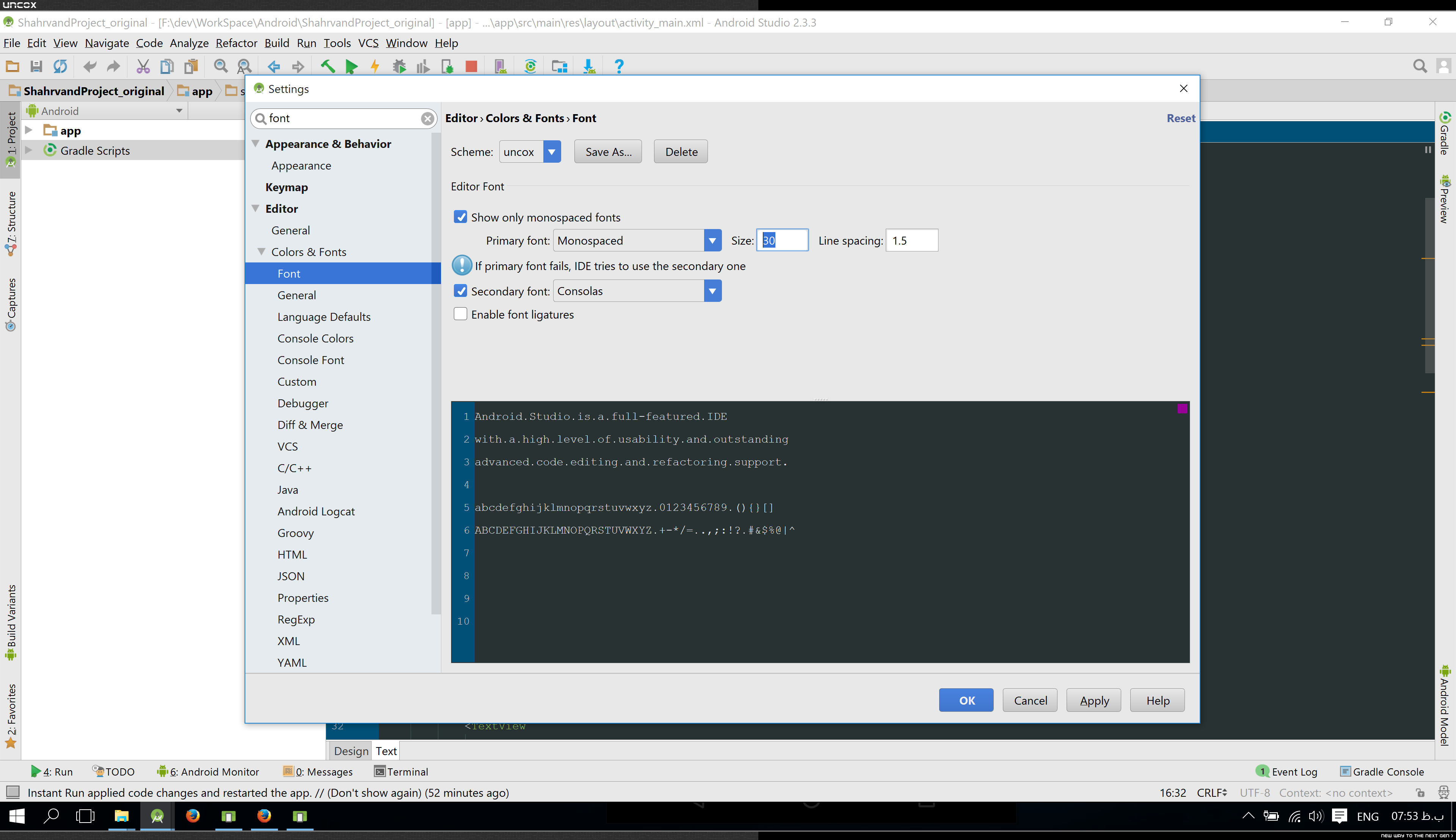Toggle the Secondary font checkbox

460,291
